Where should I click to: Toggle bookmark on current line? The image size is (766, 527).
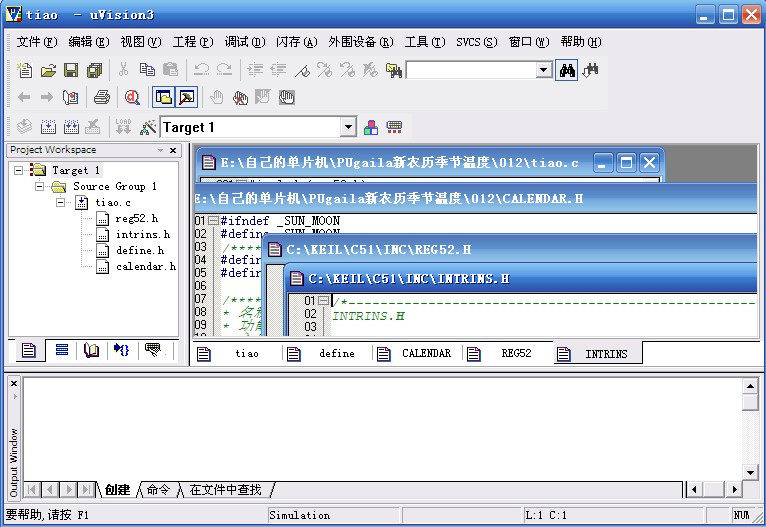click(302, 70)
